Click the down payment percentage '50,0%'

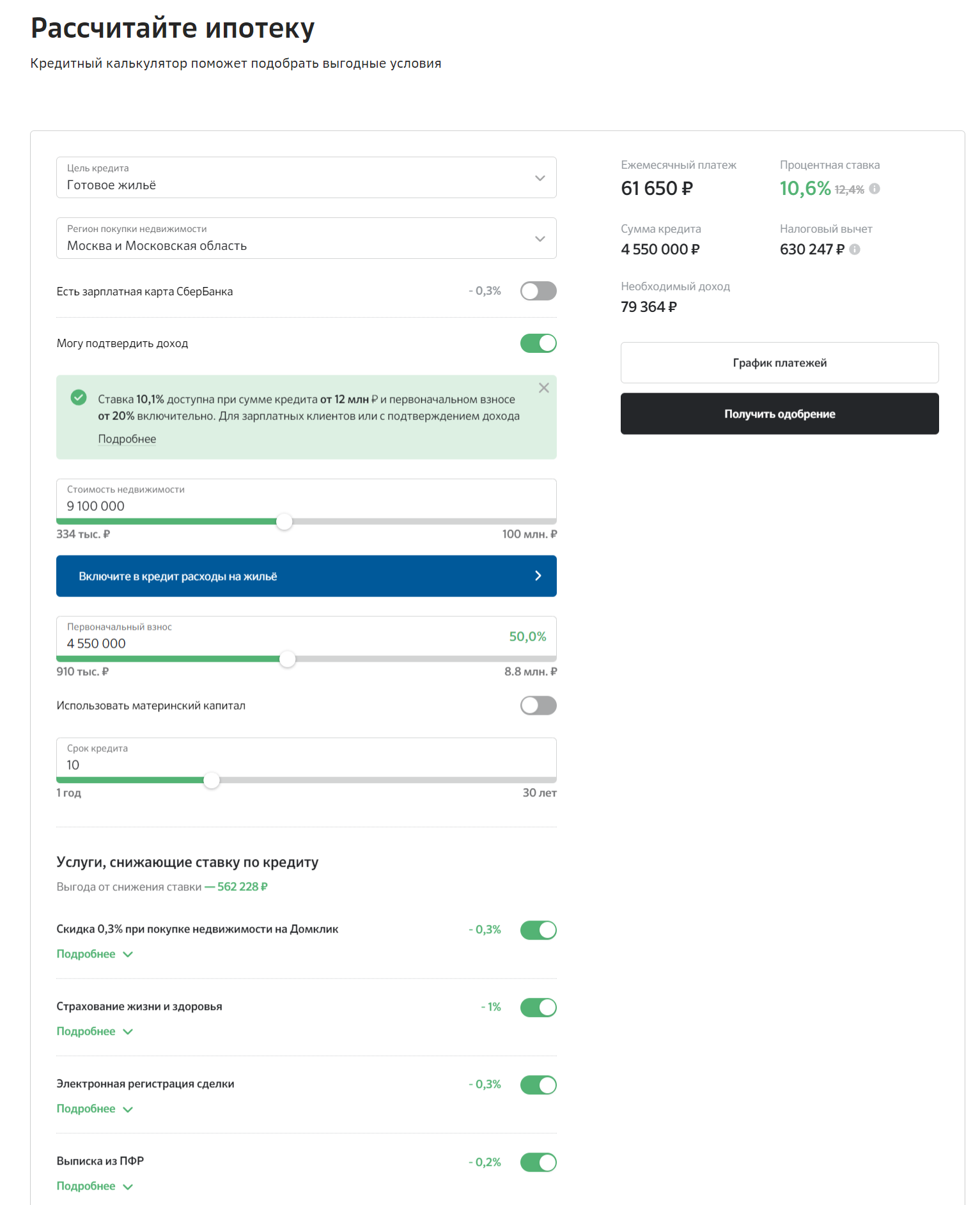pos(527,637)
